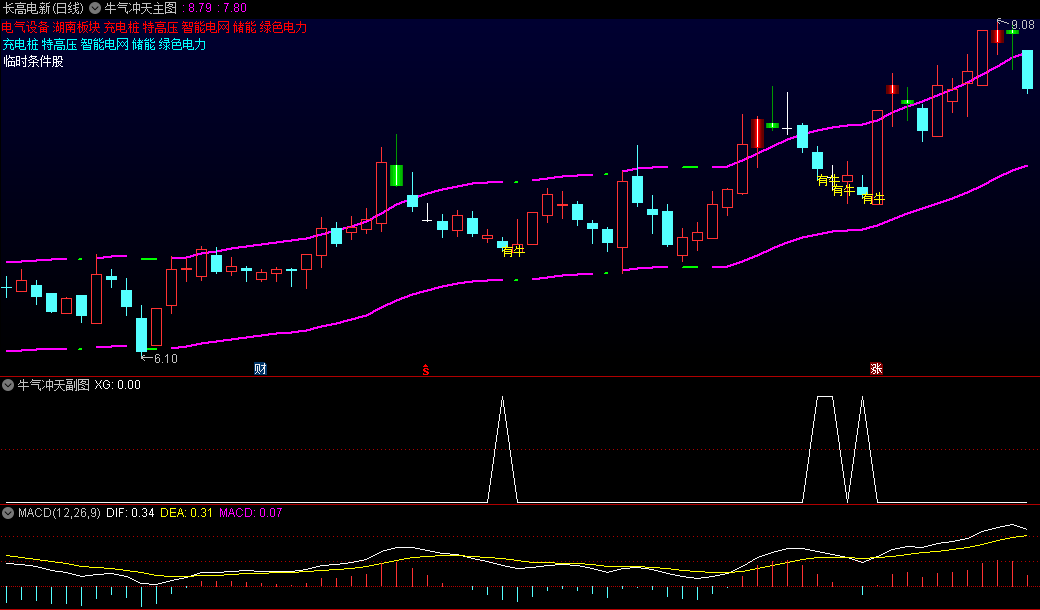
Task: Click the magenta 8.79 upper band value
Action: [x=200, y=9]
